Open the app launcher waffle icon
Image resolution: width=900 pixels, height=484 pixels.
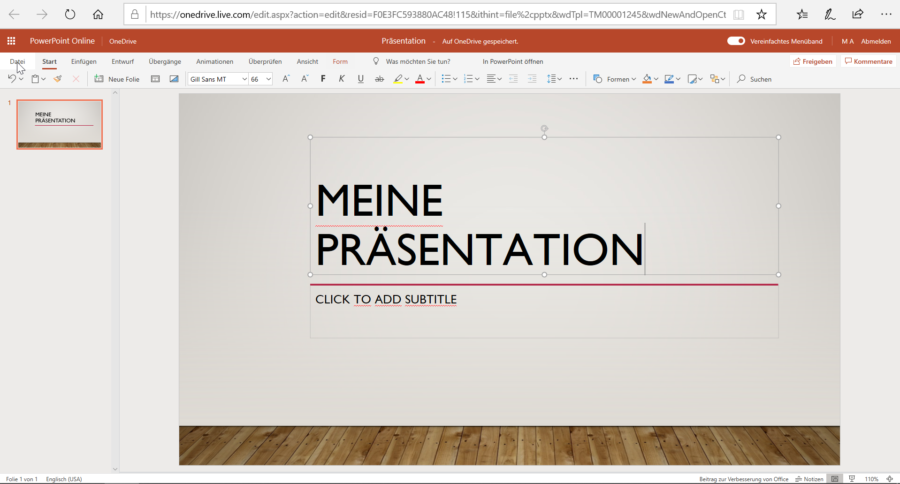[x=11, y=41]
